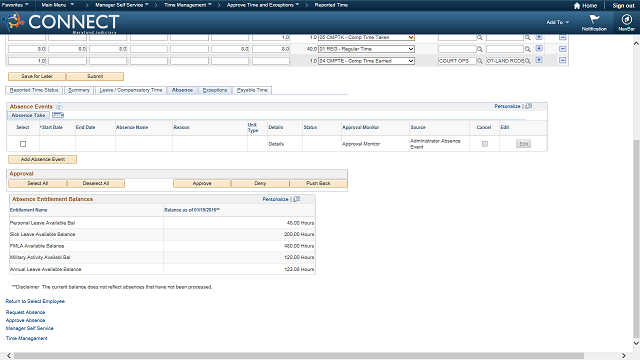Image resolution: width=640 pixels, height=360 pixels.
Task: Open first lookup in Regular Time row
Action: pos(480,49)
